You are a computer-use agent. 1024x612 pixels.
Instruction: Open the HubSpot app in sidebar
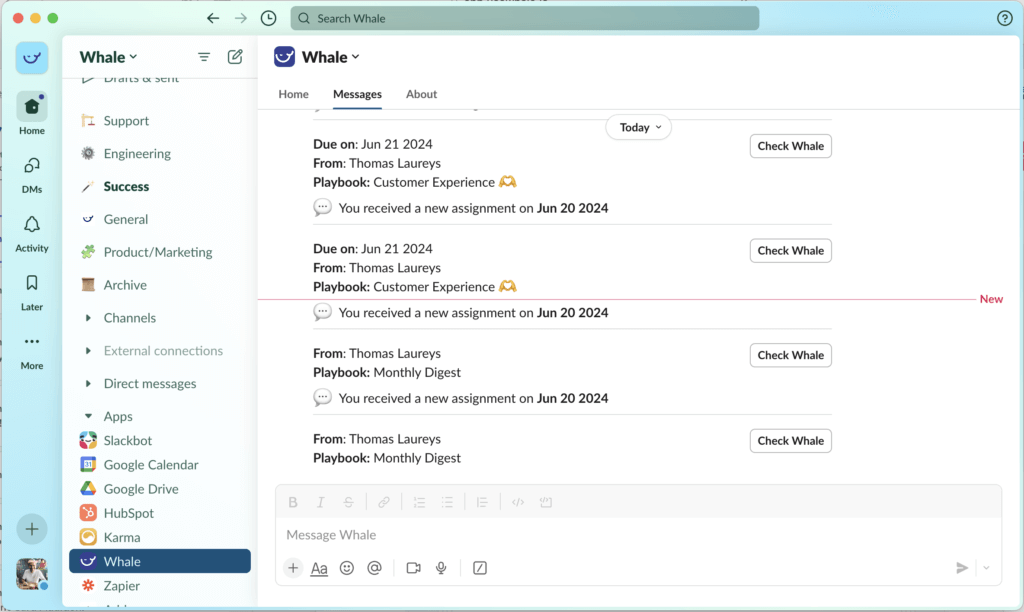point(128,513)
